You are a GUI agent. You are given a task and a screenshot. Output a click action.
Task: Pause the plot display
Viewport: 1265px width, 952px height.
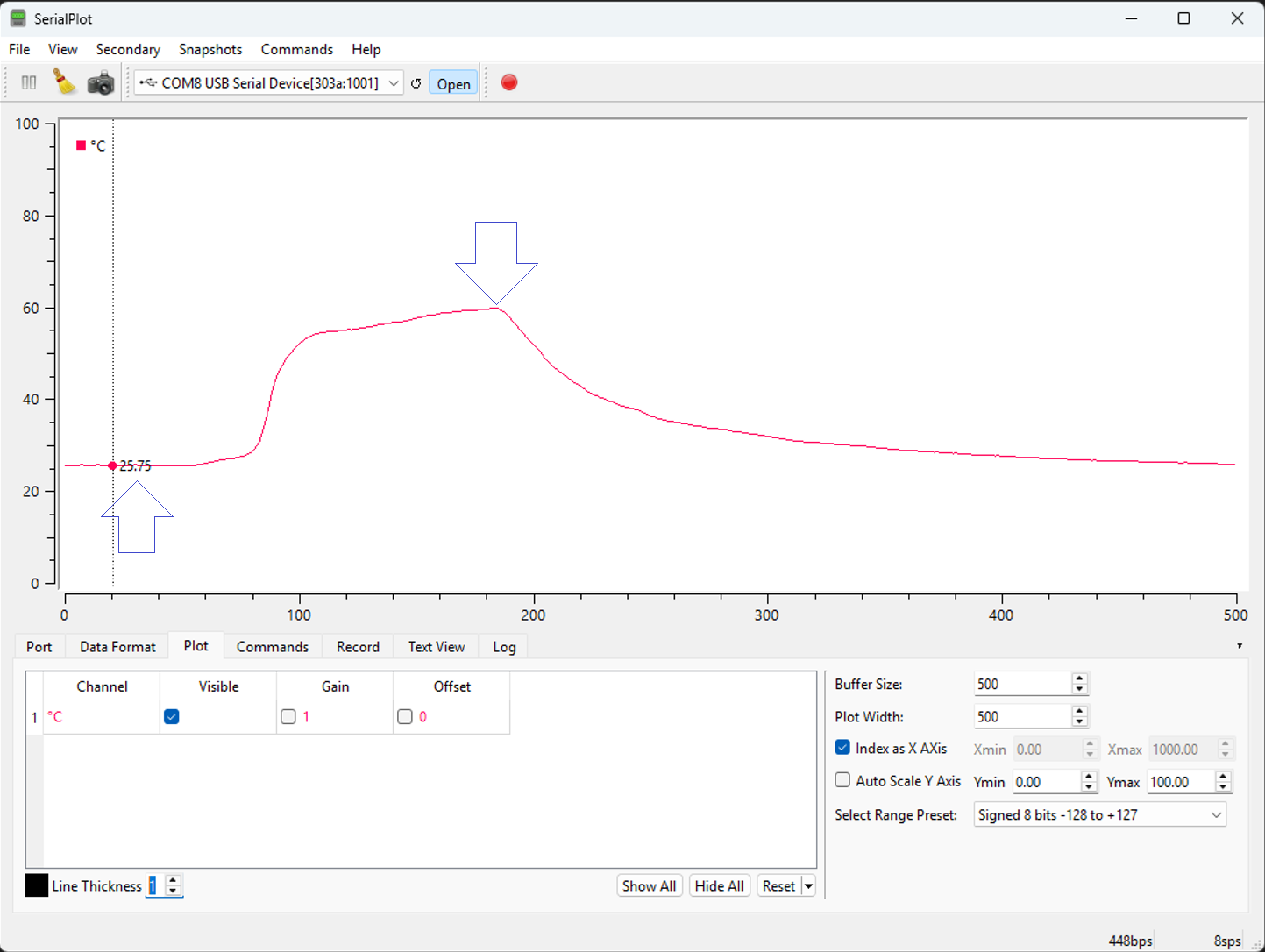pos(27,82)
